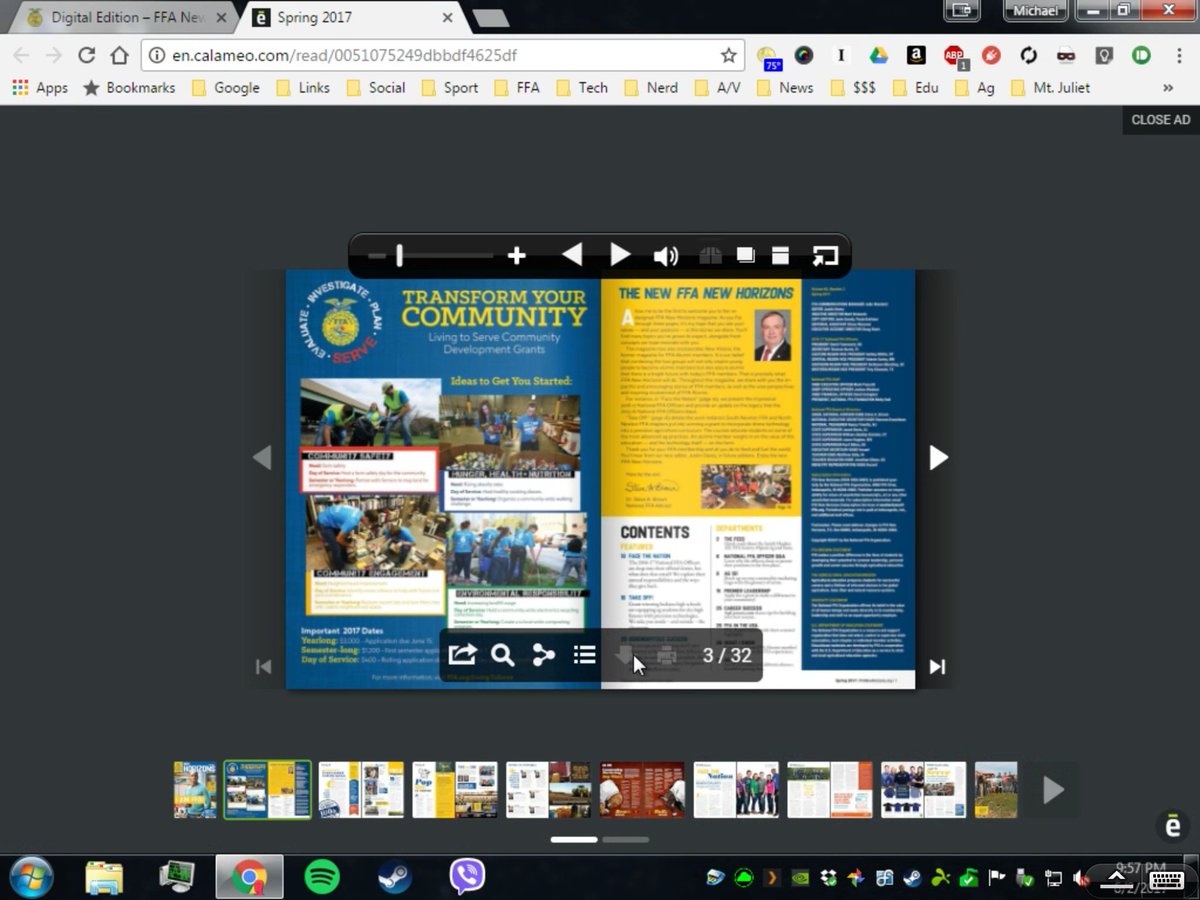The image size is (1200, 900).
Task: Open the weather 75° extension
Action: 768,57
